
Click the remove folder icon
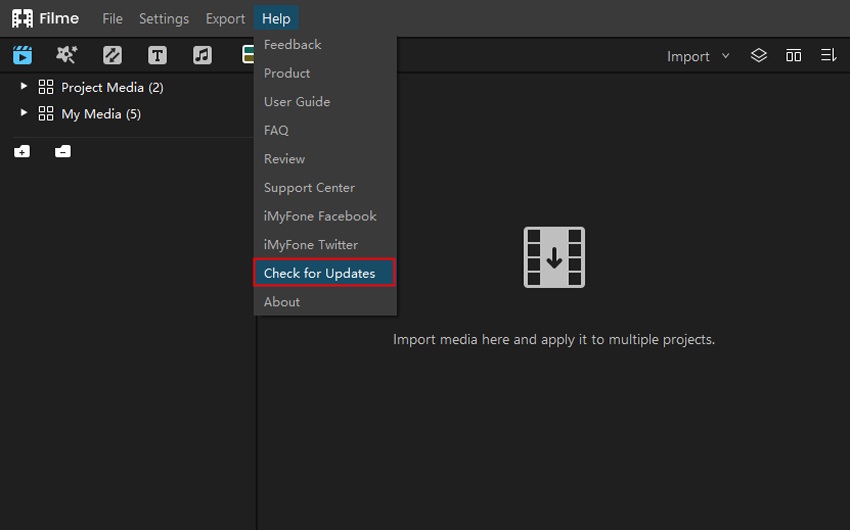point(63,151)
